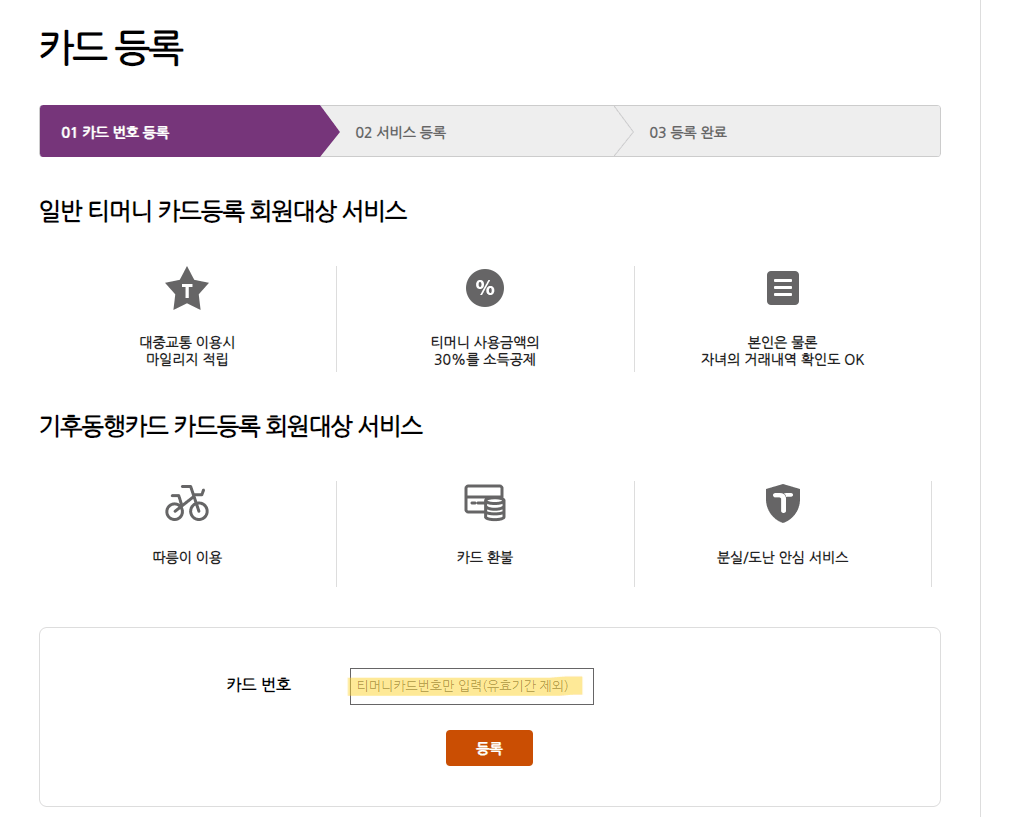Click the T shield loss protection icon
1014x817 pixels.
tap(783, 503)
